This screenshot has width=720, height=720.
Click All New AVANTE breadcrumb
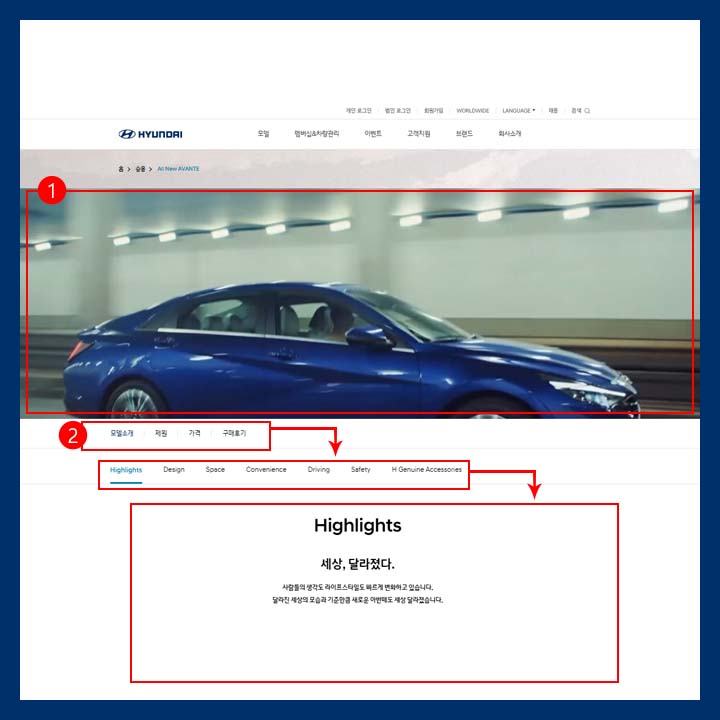178,169
